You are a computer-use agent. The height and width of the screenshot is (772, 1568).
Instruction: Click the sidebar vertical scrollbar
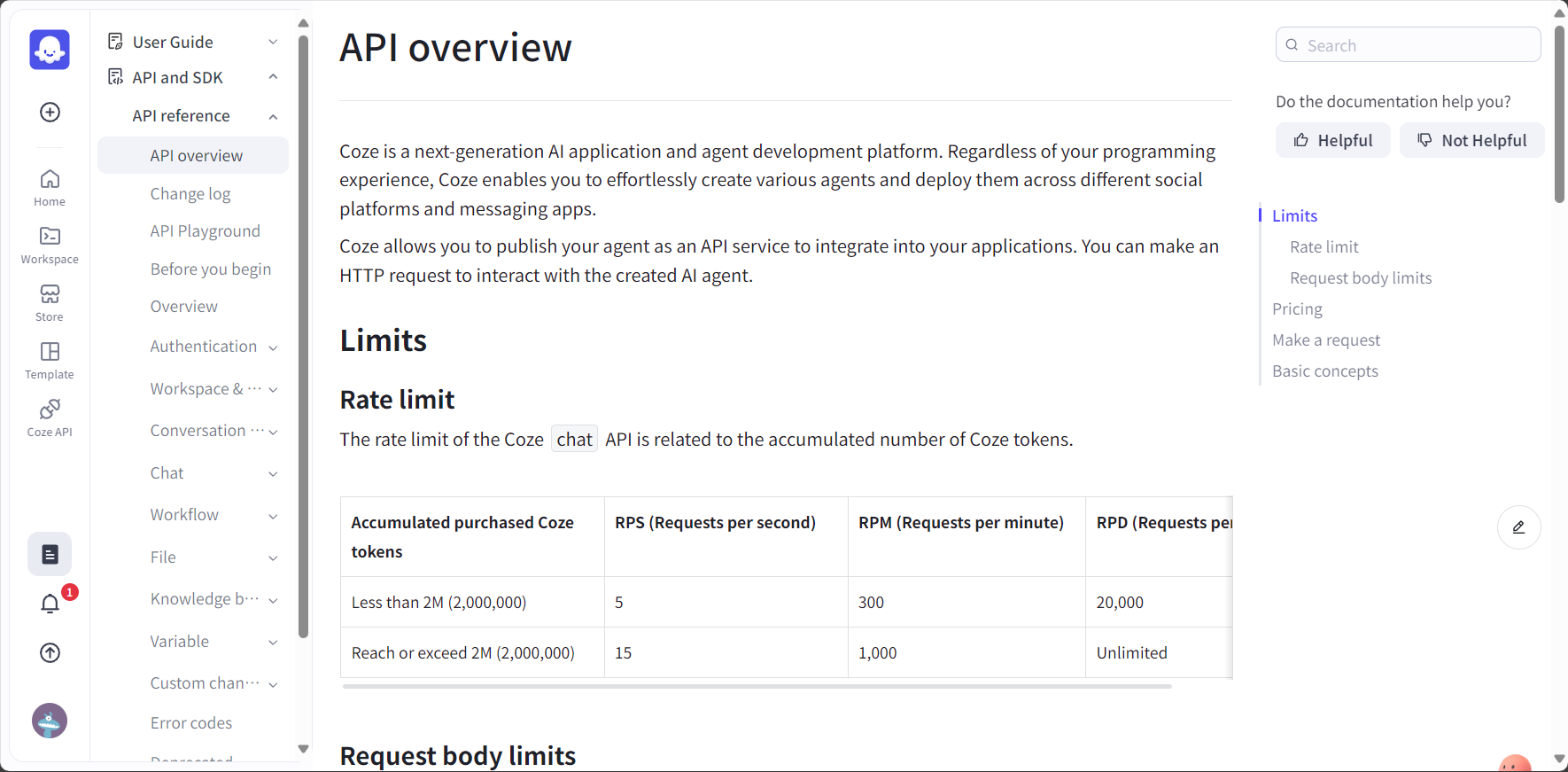click(x=303, y=337)
